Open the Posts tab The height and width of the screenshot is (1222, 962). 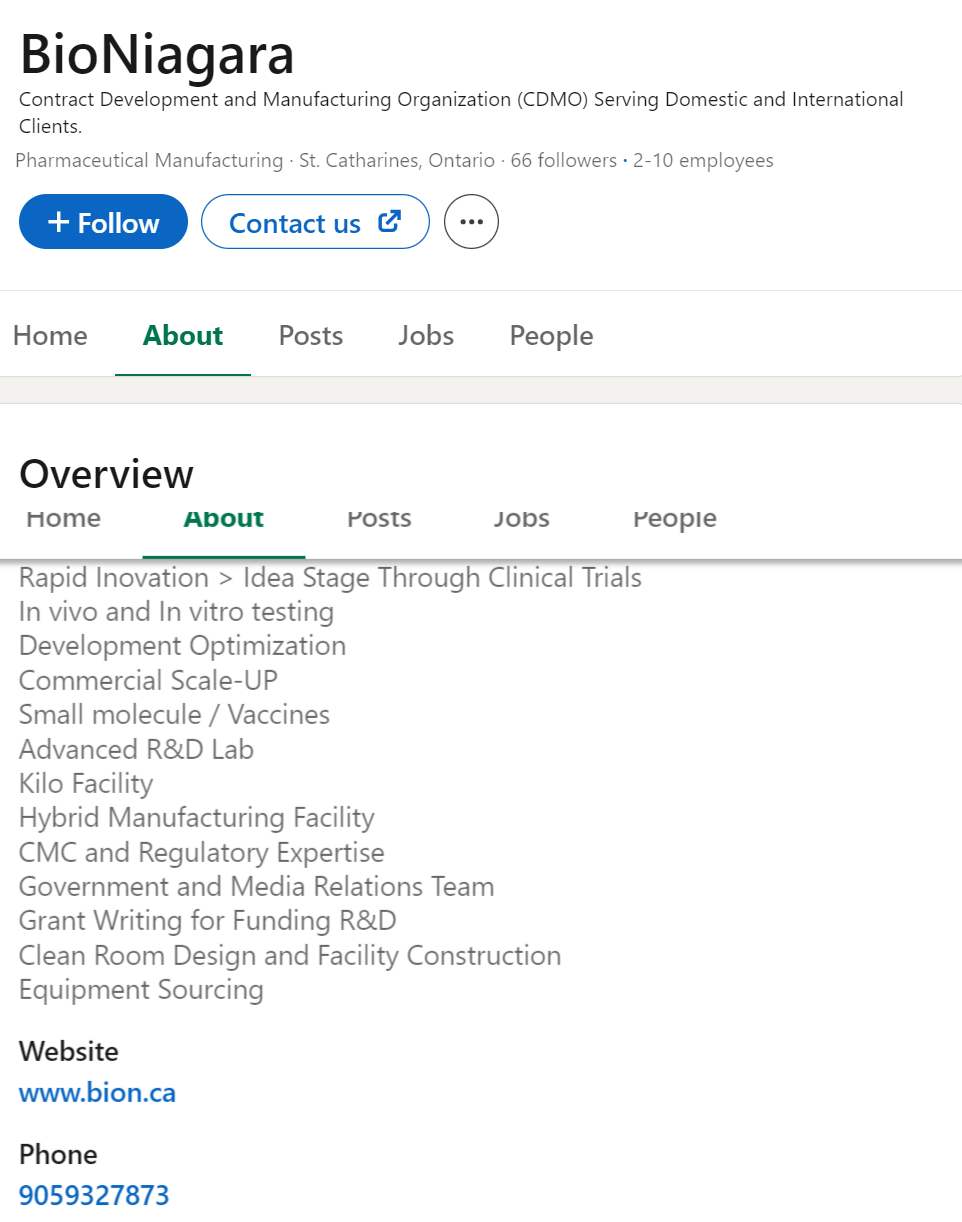pyautogui.click(x=311, y=335)
